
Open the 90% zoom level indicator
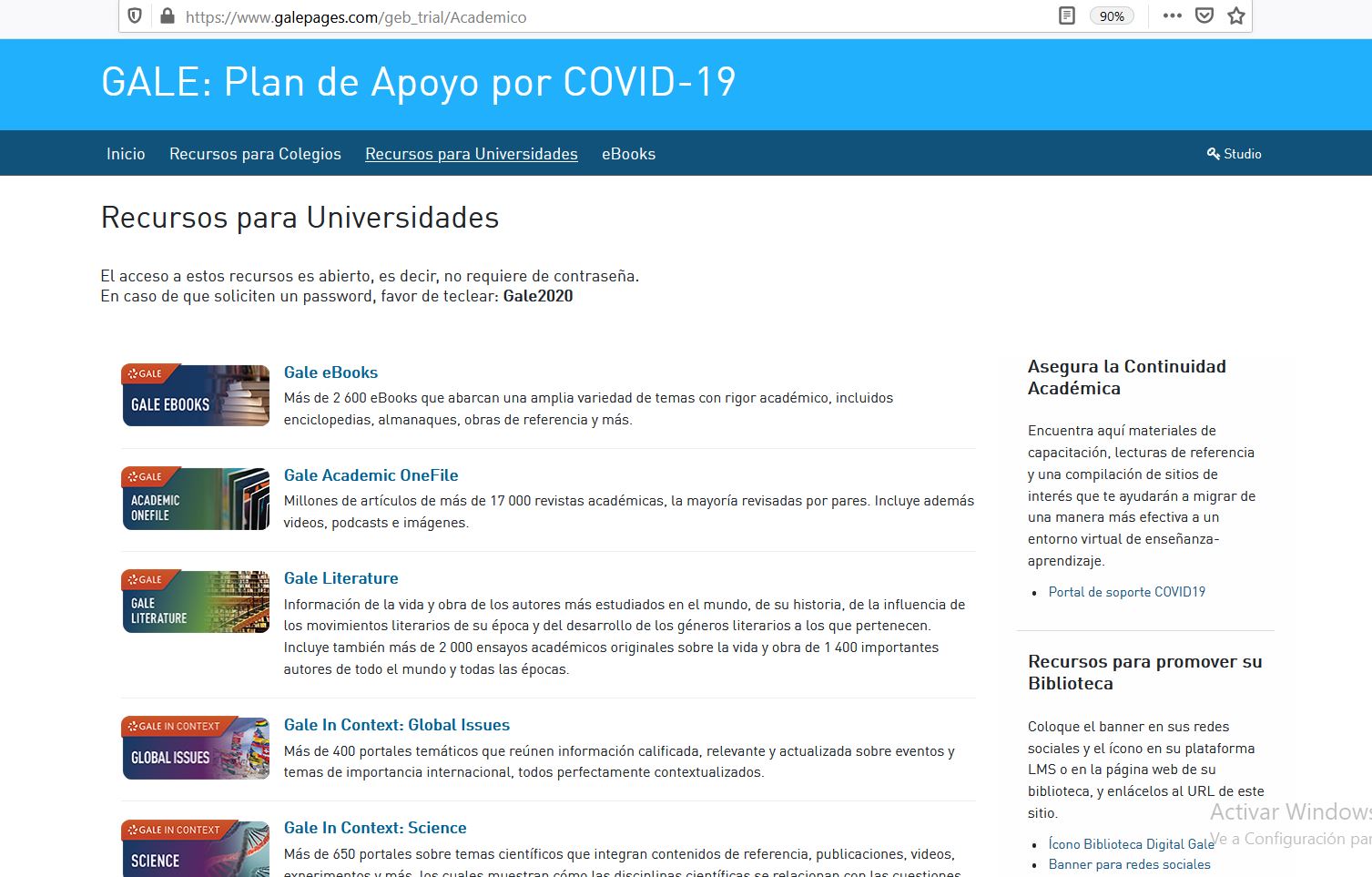click(x=1112, y=16)
